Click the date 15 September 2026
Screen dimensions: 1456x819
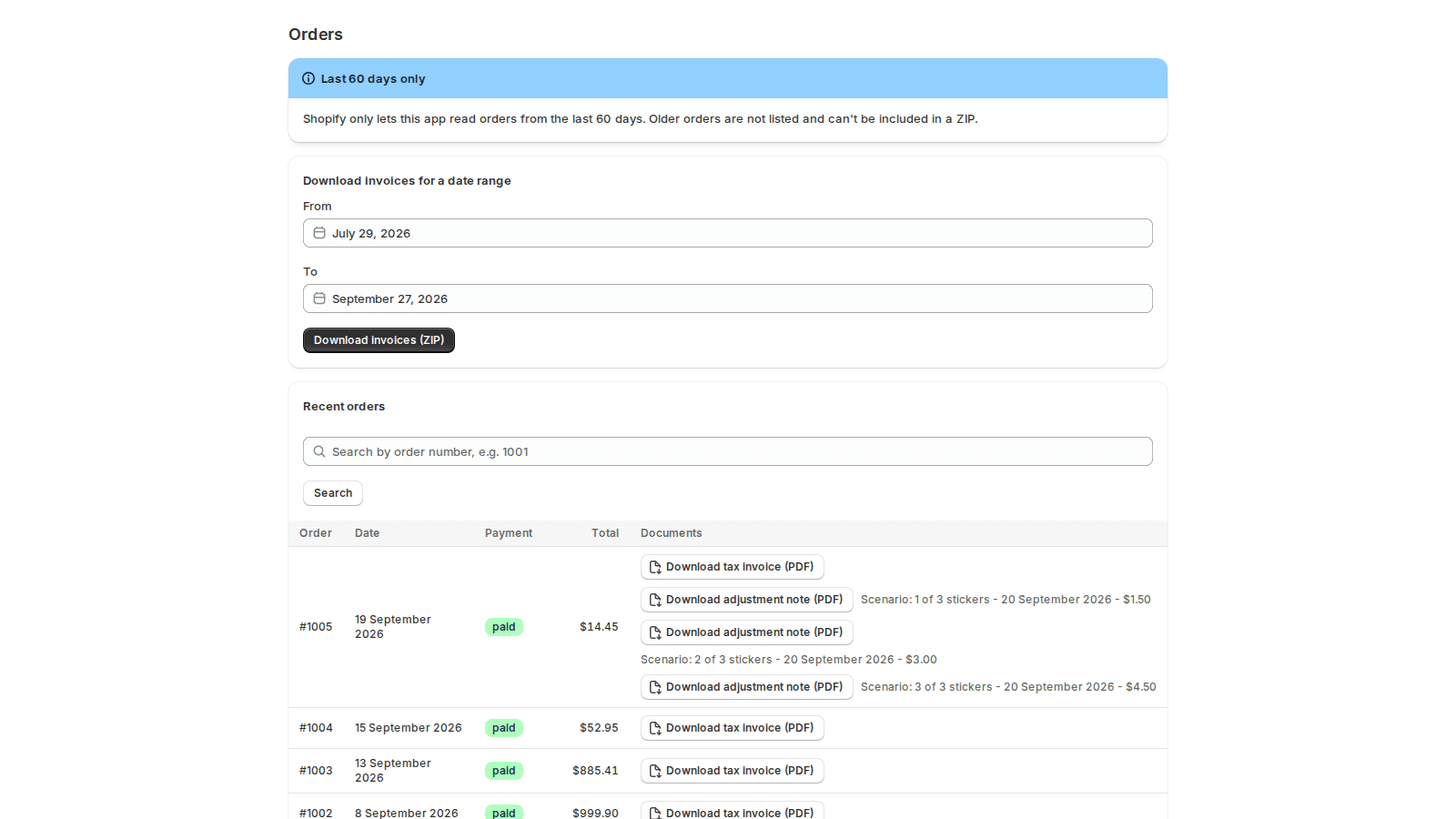409,728
